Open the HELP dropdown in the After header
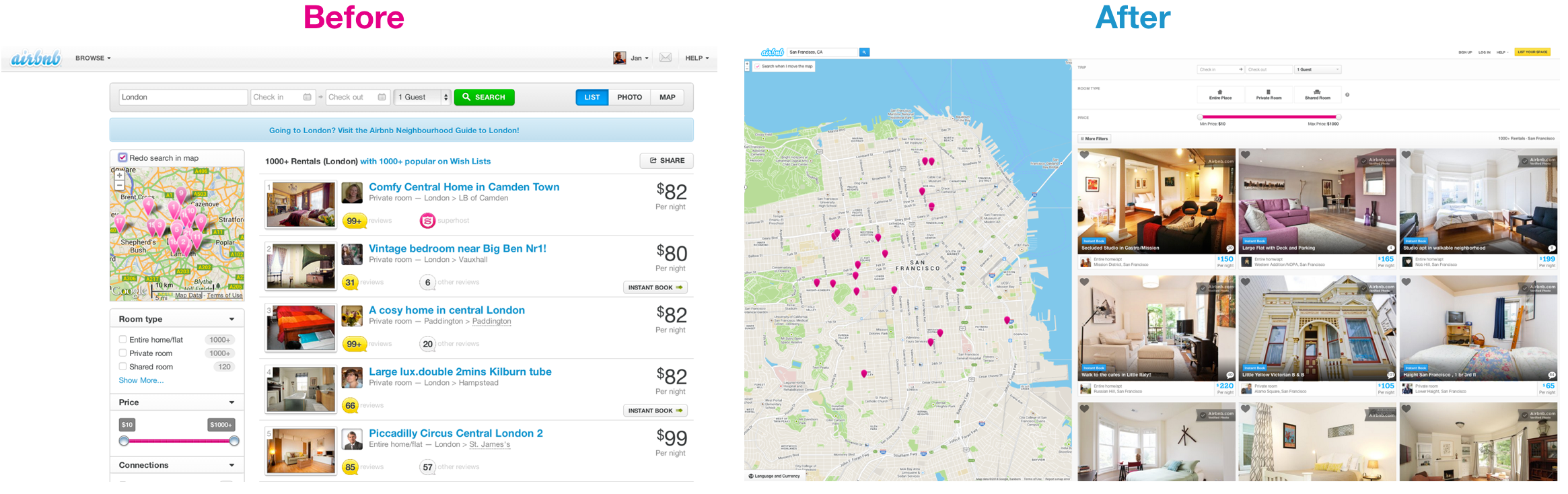This screenshot has width=1568, height=494. point(1502,52)
